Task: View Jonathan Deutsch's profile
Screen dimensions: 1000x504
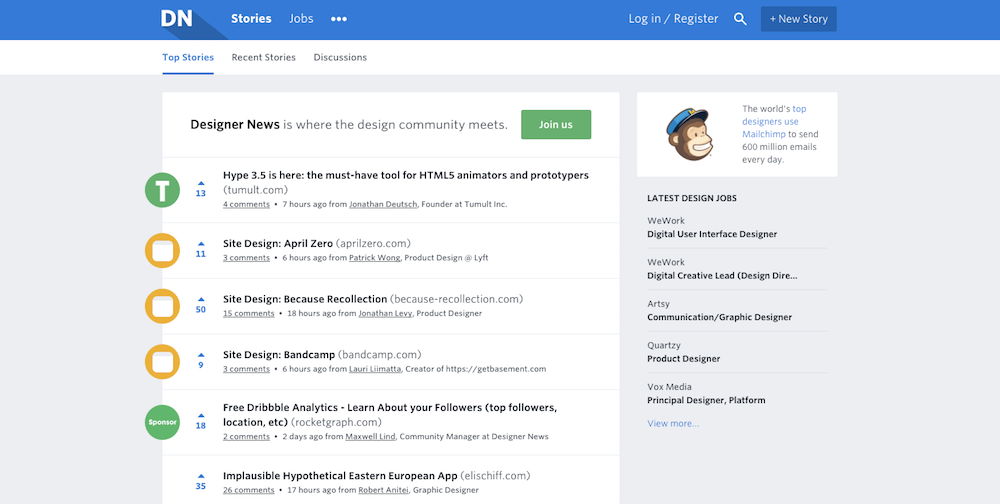Action: pos(383,204)
